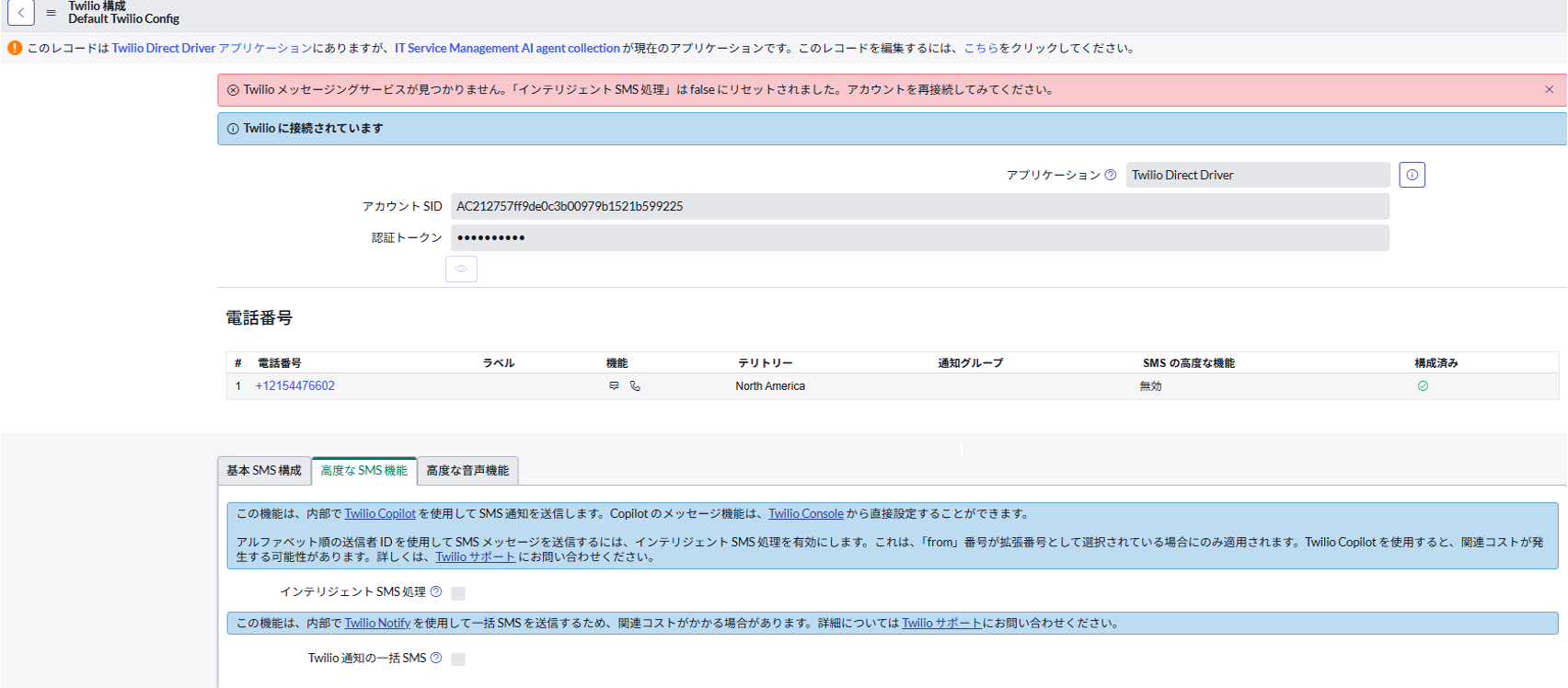Toggle the auth token visibility eye
The image size is (1568, 688).
click(x=461, y=269)
